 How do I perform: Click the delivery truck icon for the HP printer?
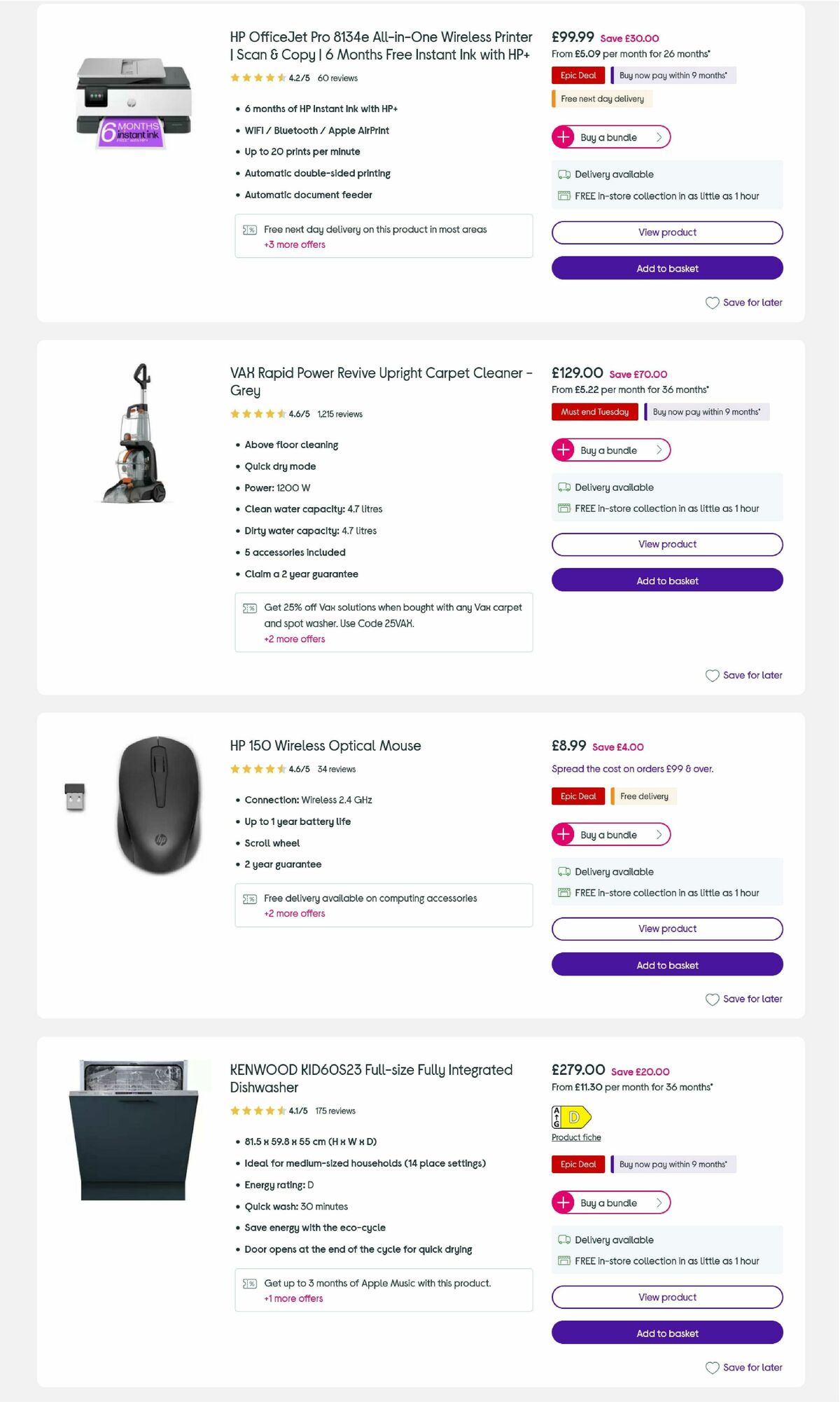coord(563,174)
